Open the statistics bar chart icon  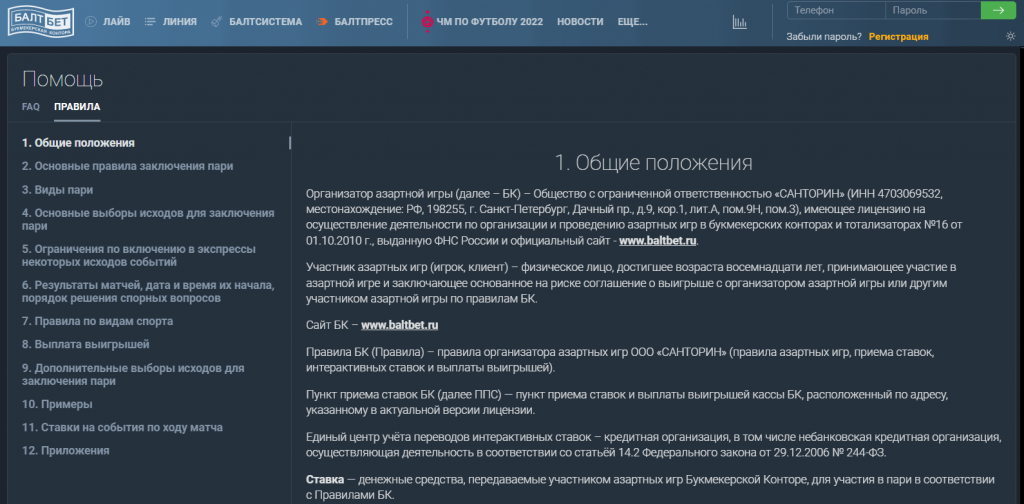coord(740,21)
